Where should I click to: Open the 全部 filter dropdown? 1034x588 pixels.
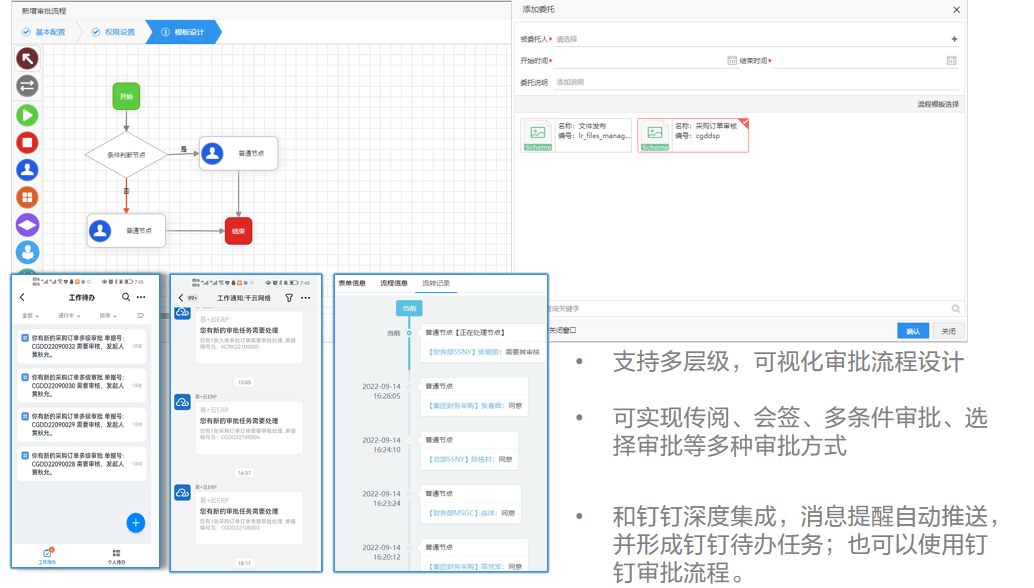click(x=30, y=316)
